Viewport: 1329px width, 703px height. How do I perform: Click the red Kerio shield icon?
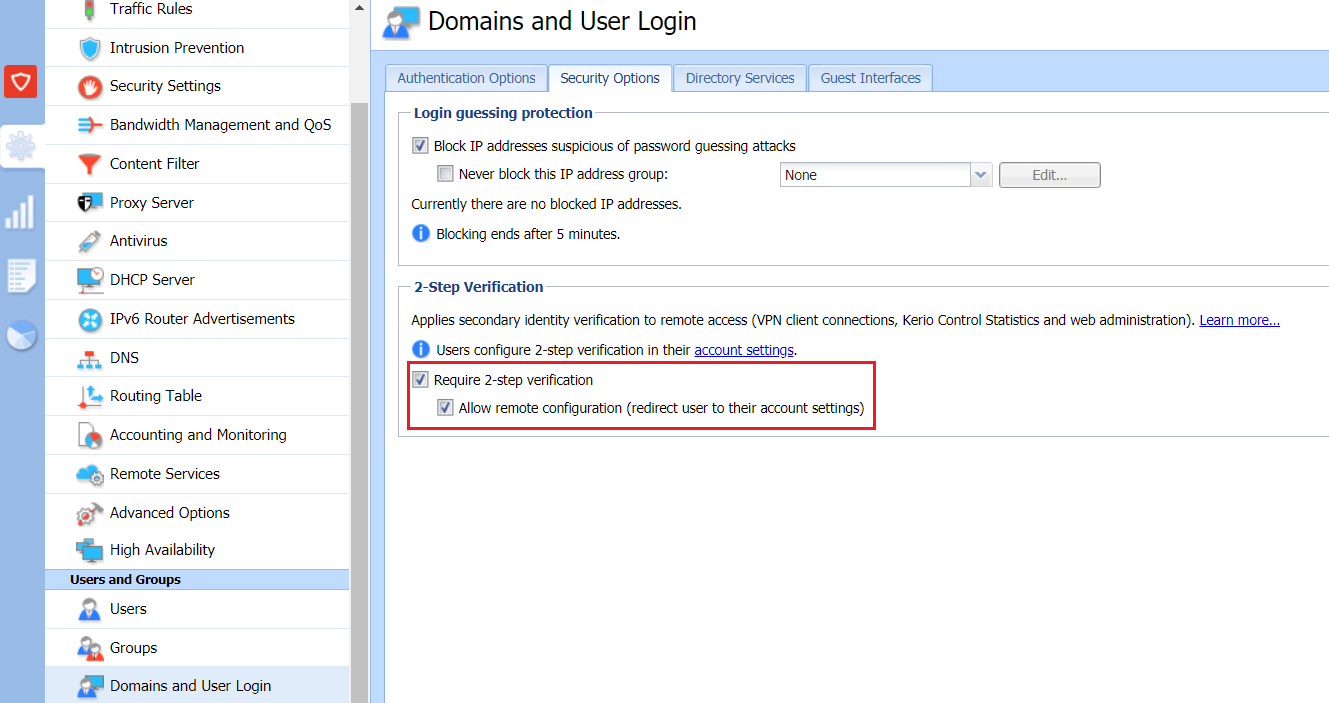[21, 81]
